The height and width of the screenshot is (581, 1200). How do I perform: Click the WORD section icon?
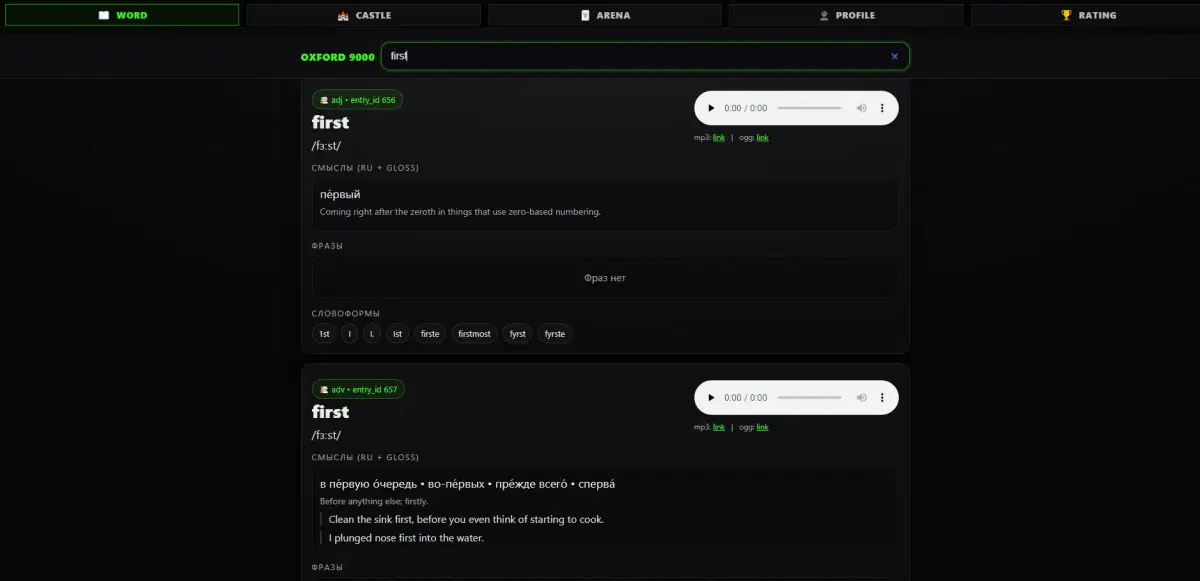point(103,14)
